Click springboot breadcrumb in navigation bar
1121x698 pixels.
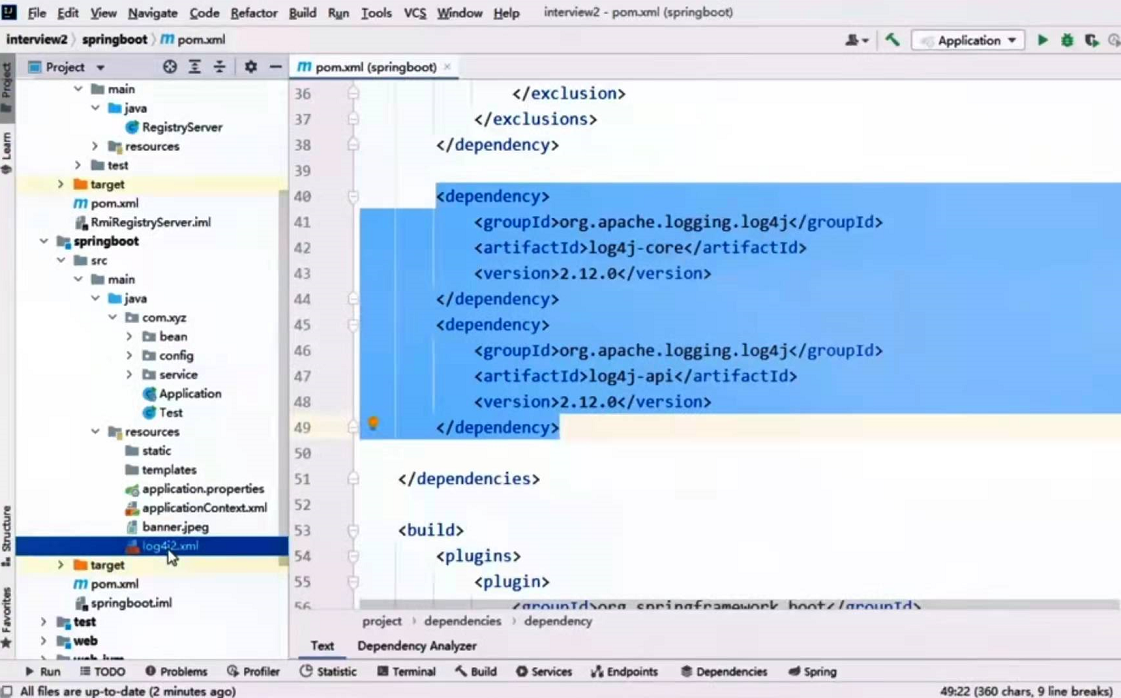tap(114, 39)
